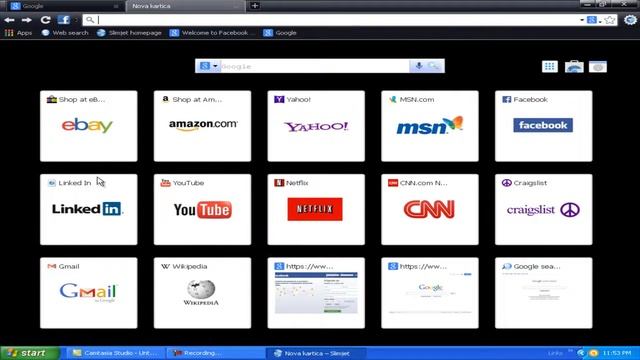Open the Gmail tile

tap(89, 293)
